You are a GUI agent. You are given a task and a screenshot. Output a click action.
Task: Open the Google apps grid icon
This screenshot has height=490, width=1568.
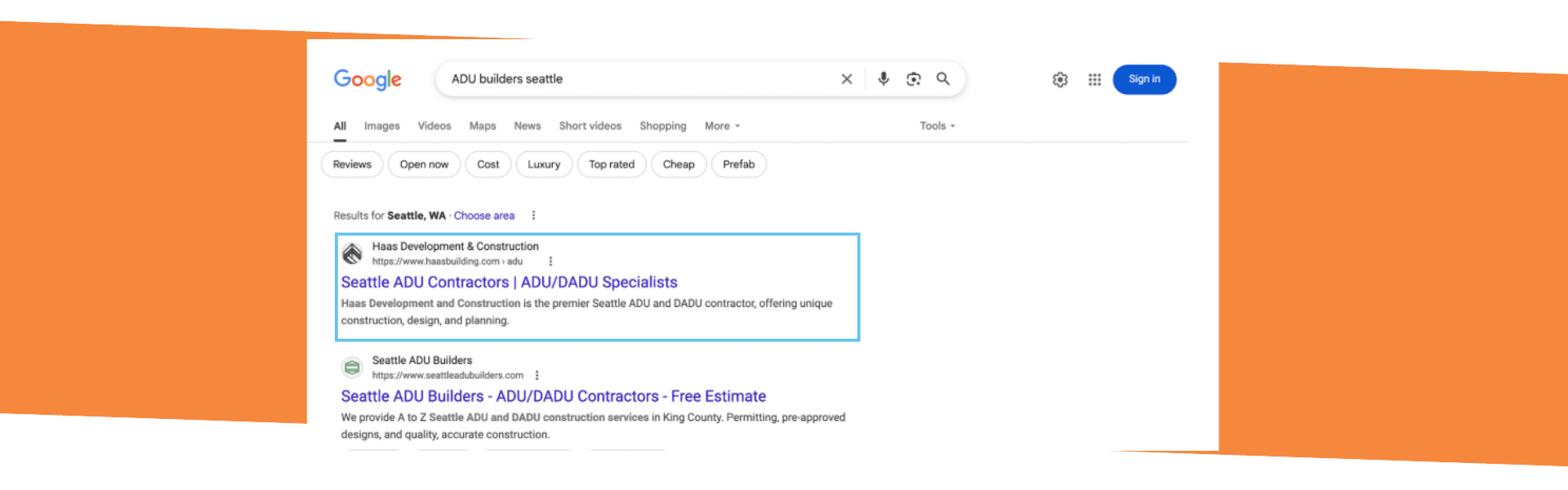[1094, 79]
